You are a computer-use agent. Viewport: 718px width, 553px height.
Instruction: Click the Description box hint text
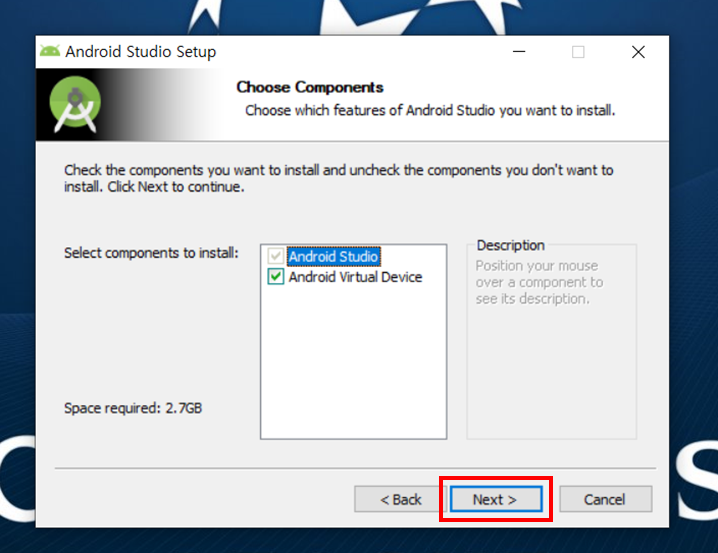(x=539, y=282)
